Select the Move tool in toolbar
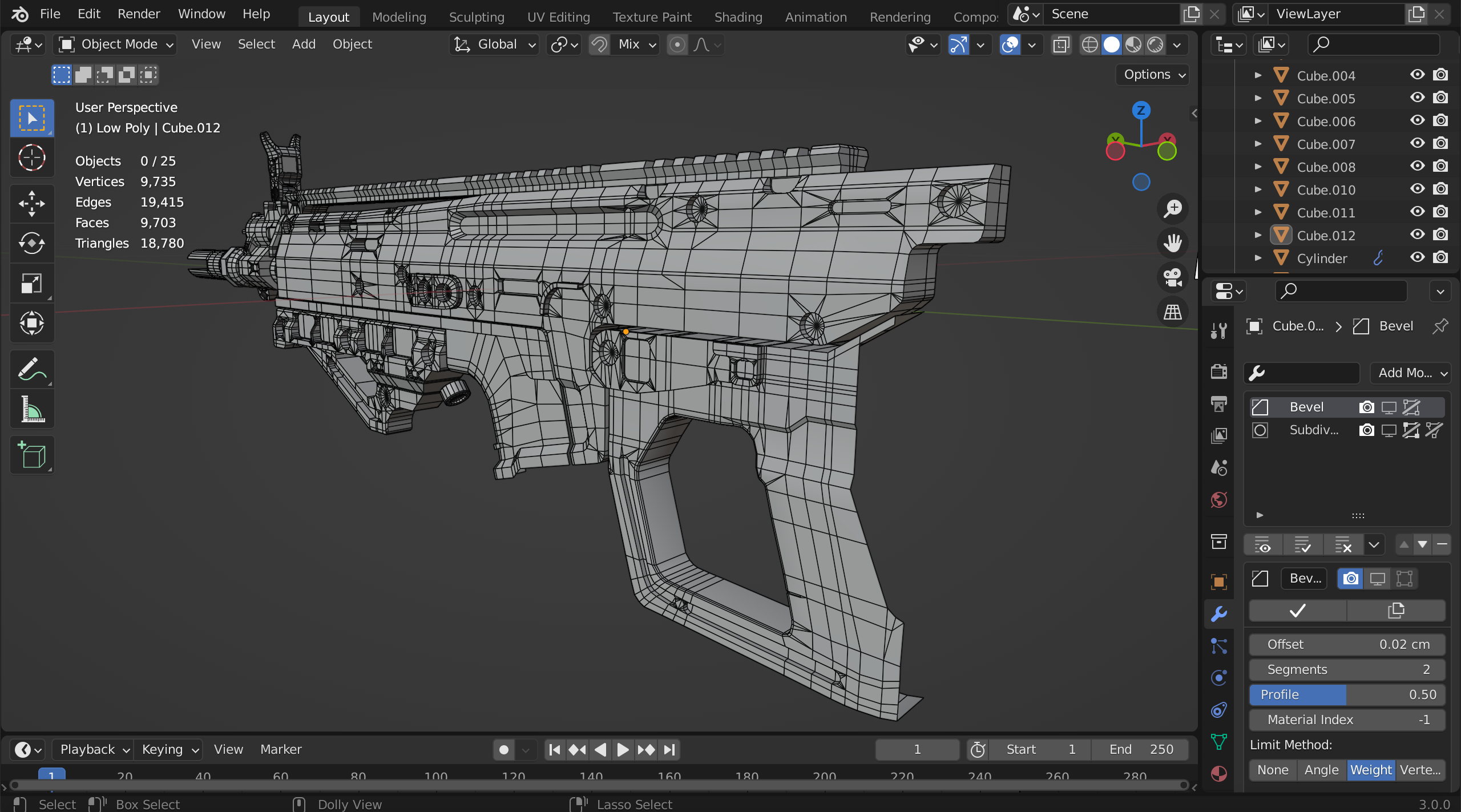The width and height of the screenshot is (1461, 812). point(32,204)
